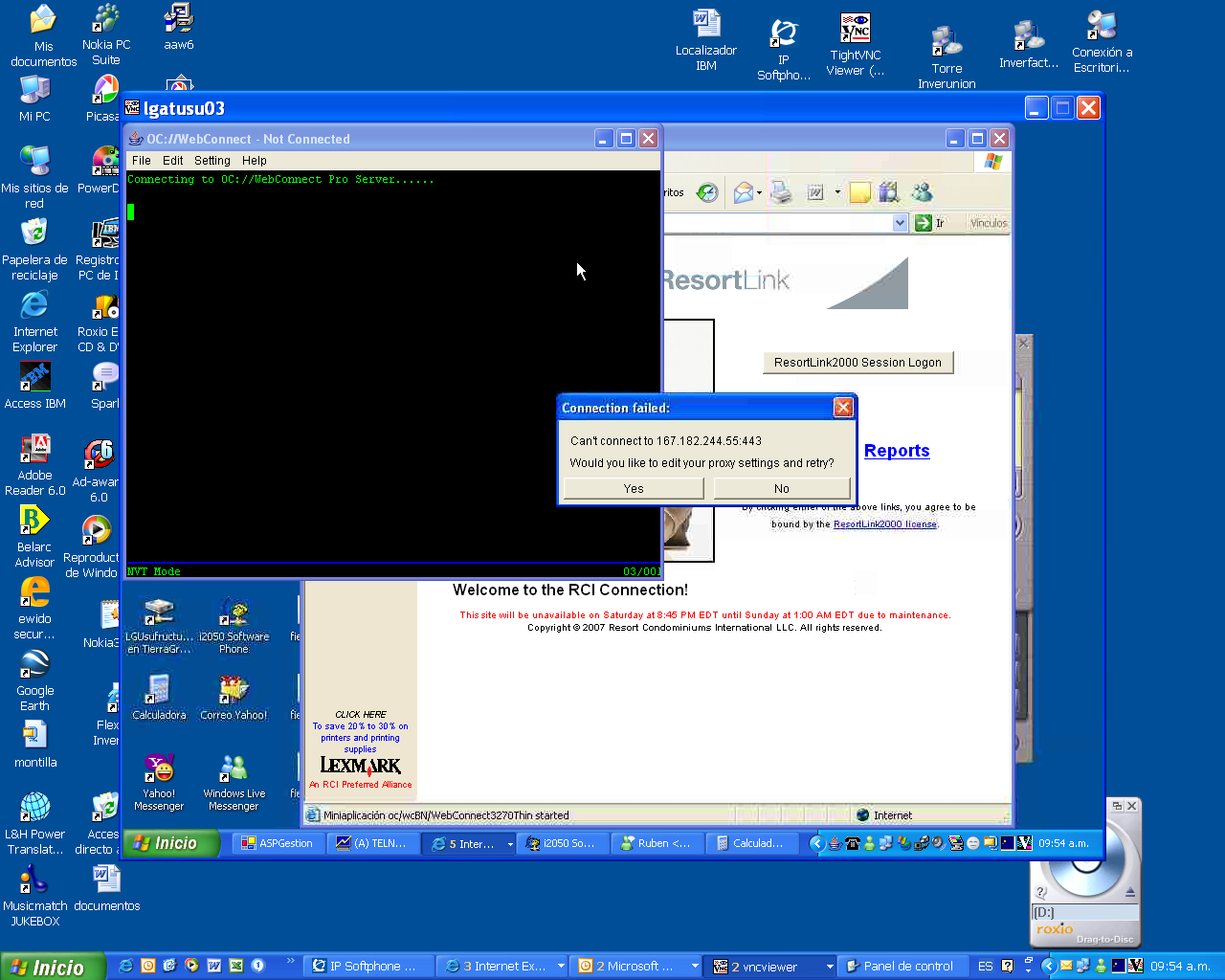Open Panel de control from the local taskbar
The height and width of the screenshot is (980, 1225).
point(900,967)
